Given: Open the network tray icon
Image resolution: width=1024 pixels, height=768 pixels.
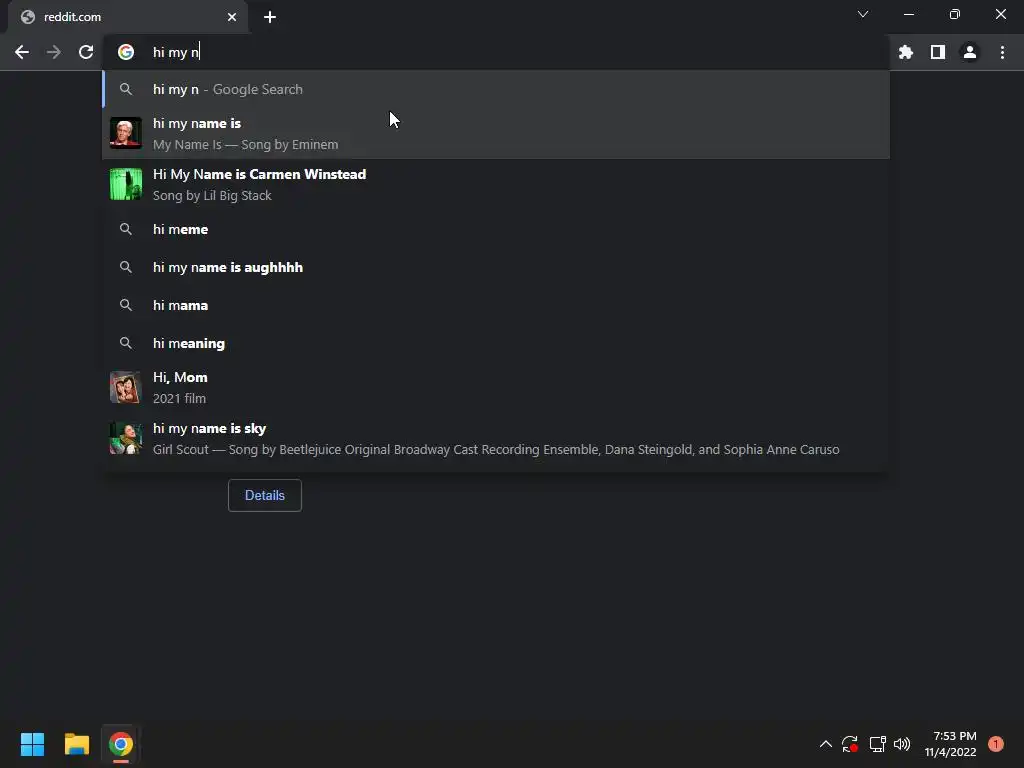Looking at the screenshot, I should 877,744.
